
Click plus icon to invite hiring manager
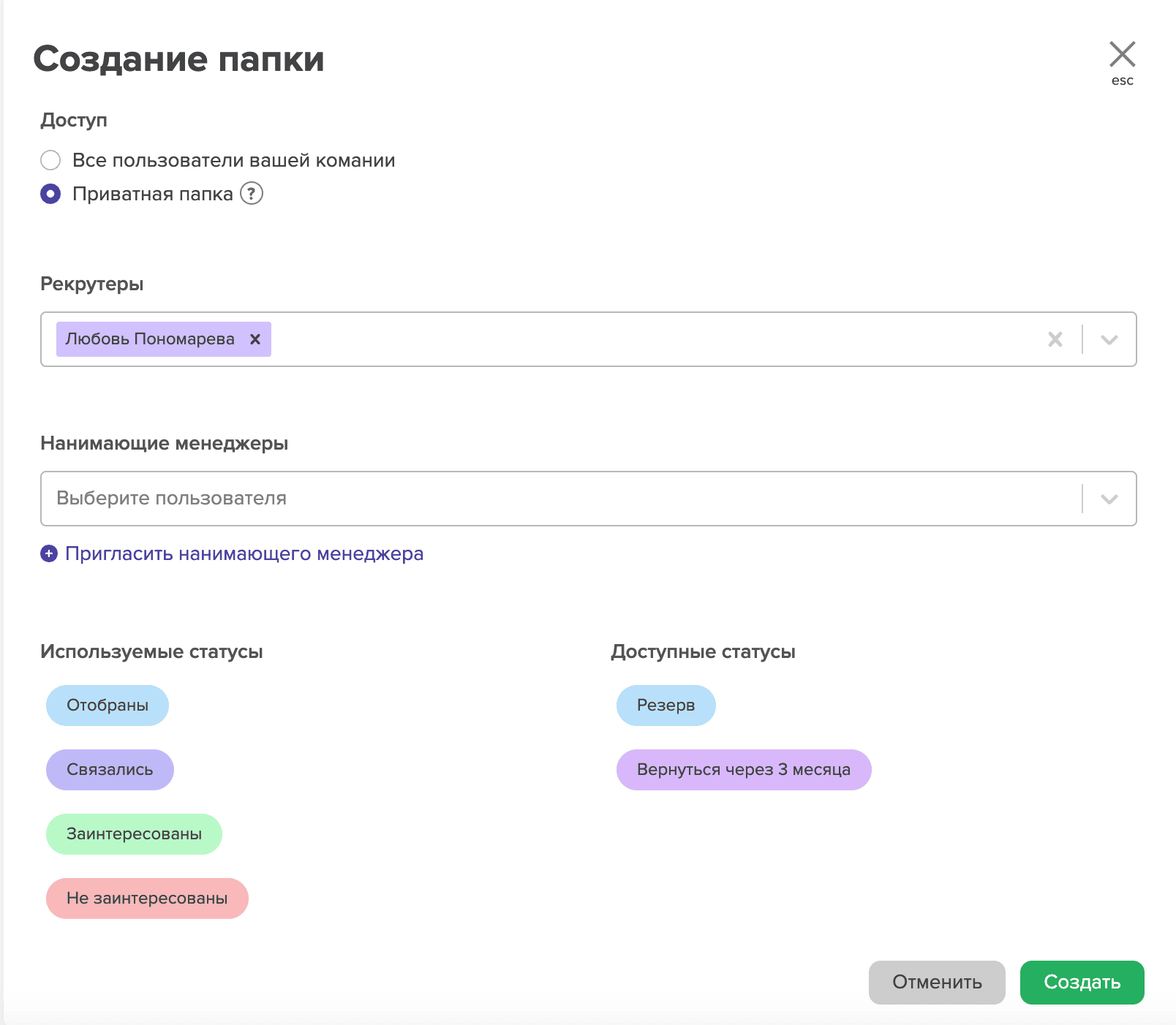coord(49,554)
